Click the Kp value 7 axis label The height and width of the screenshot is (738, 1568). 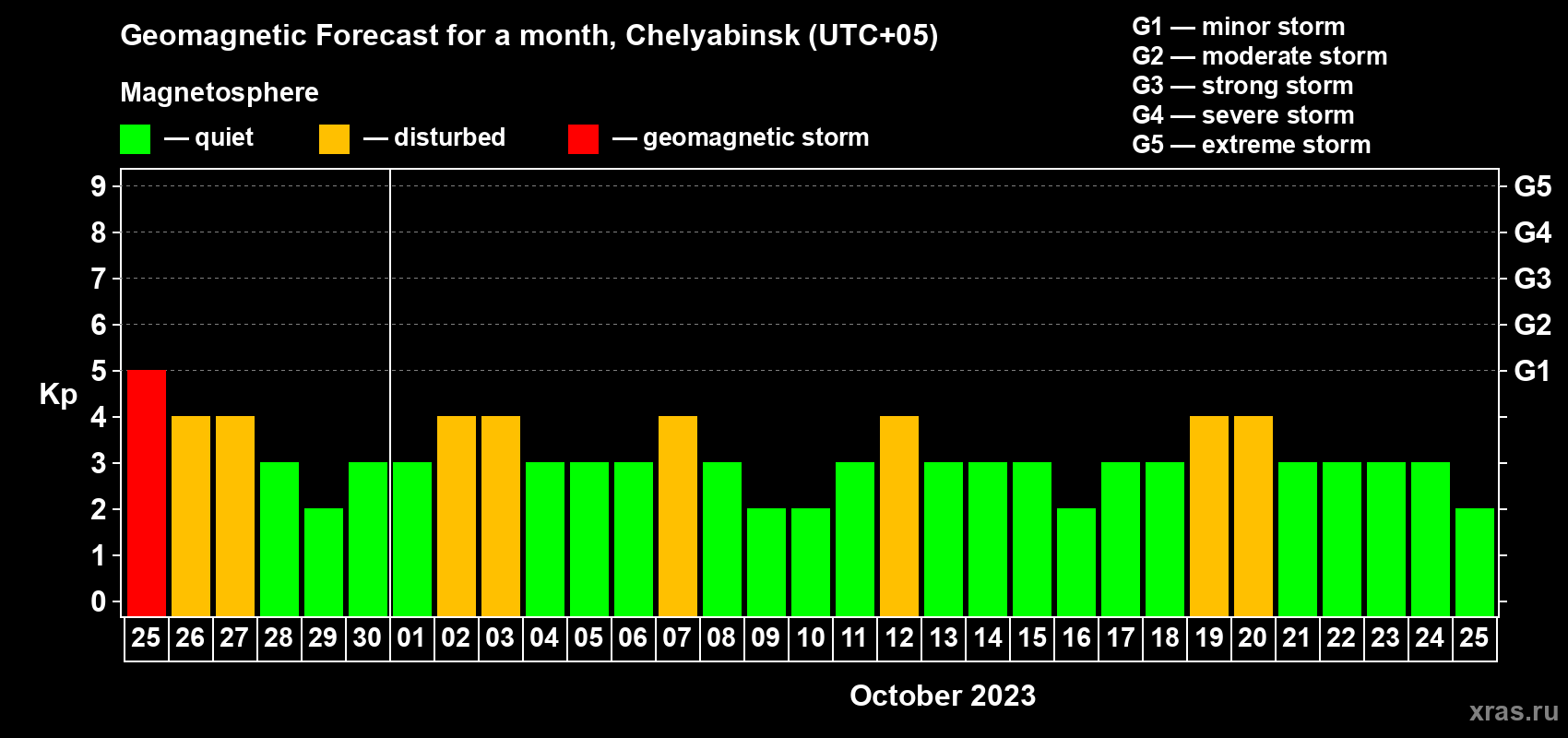pos(99,279)
